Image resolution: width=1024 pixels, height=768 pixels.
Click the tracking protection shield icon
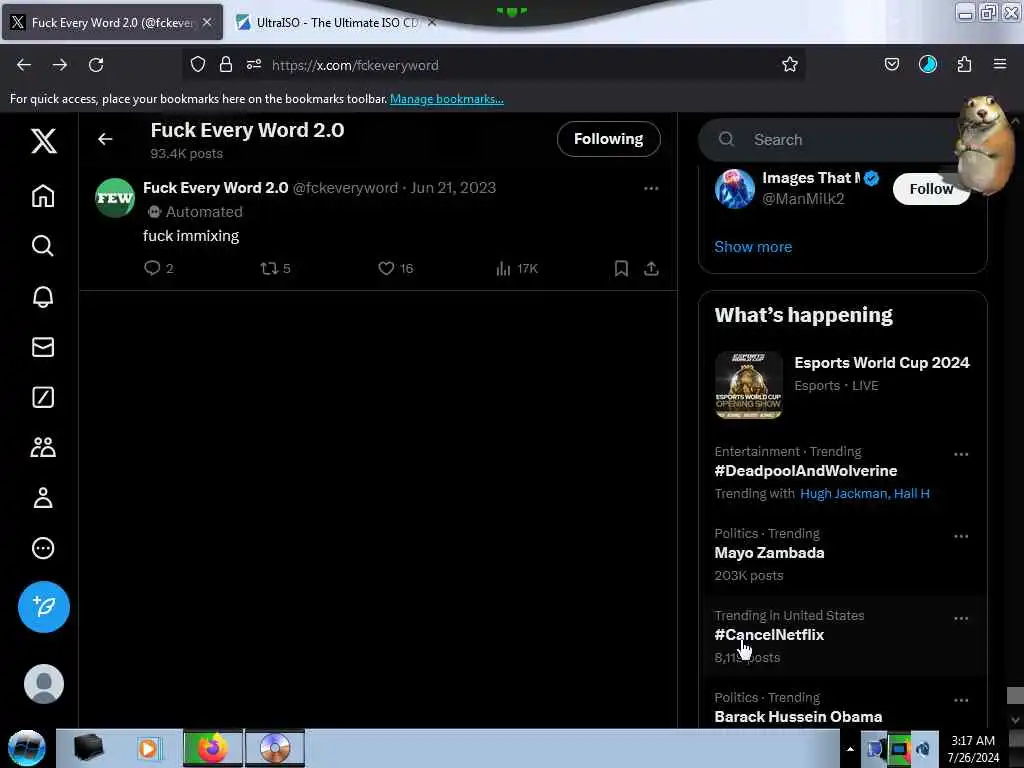coord(198,64)
